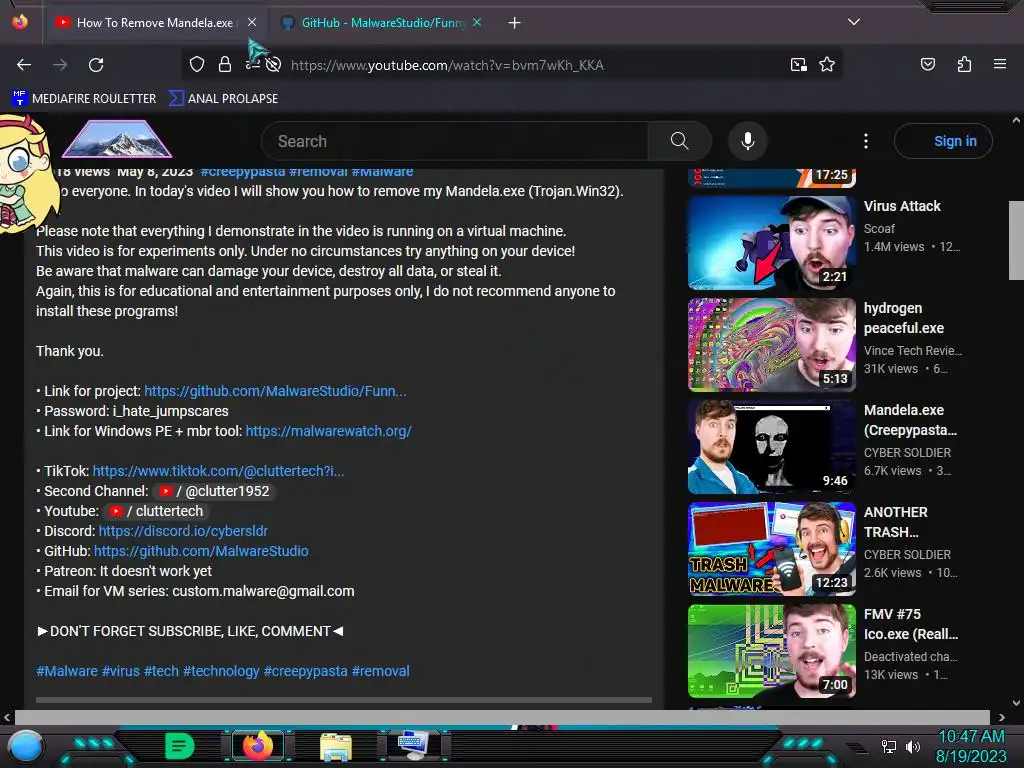Open the hydrogen peaceful.exe video thumbnail
Screen dimensions: 1024x768
click(x=771, y=345)
